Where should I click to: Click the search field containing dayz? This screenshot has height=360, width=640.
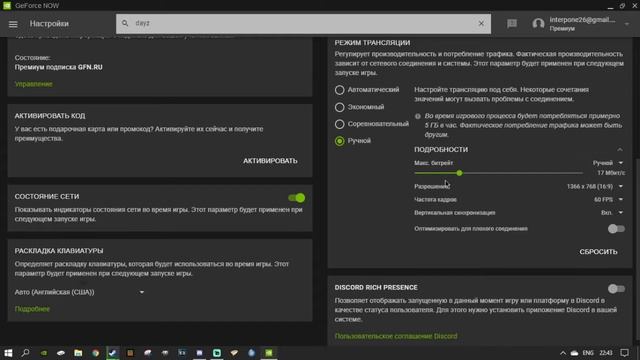click(x=303, y=24)
